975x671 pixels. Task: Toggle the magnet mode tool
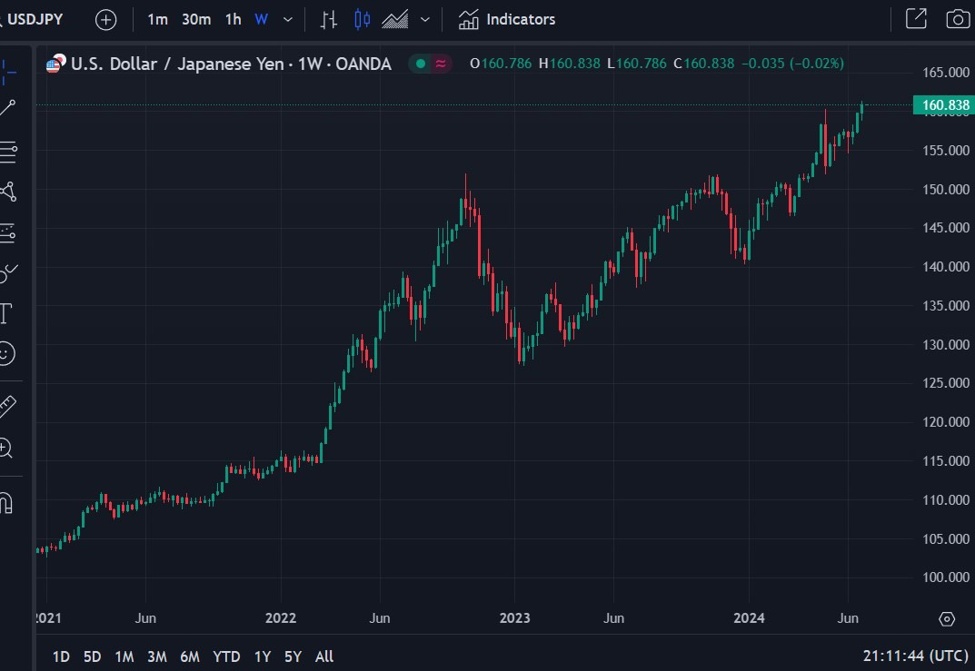6,502
